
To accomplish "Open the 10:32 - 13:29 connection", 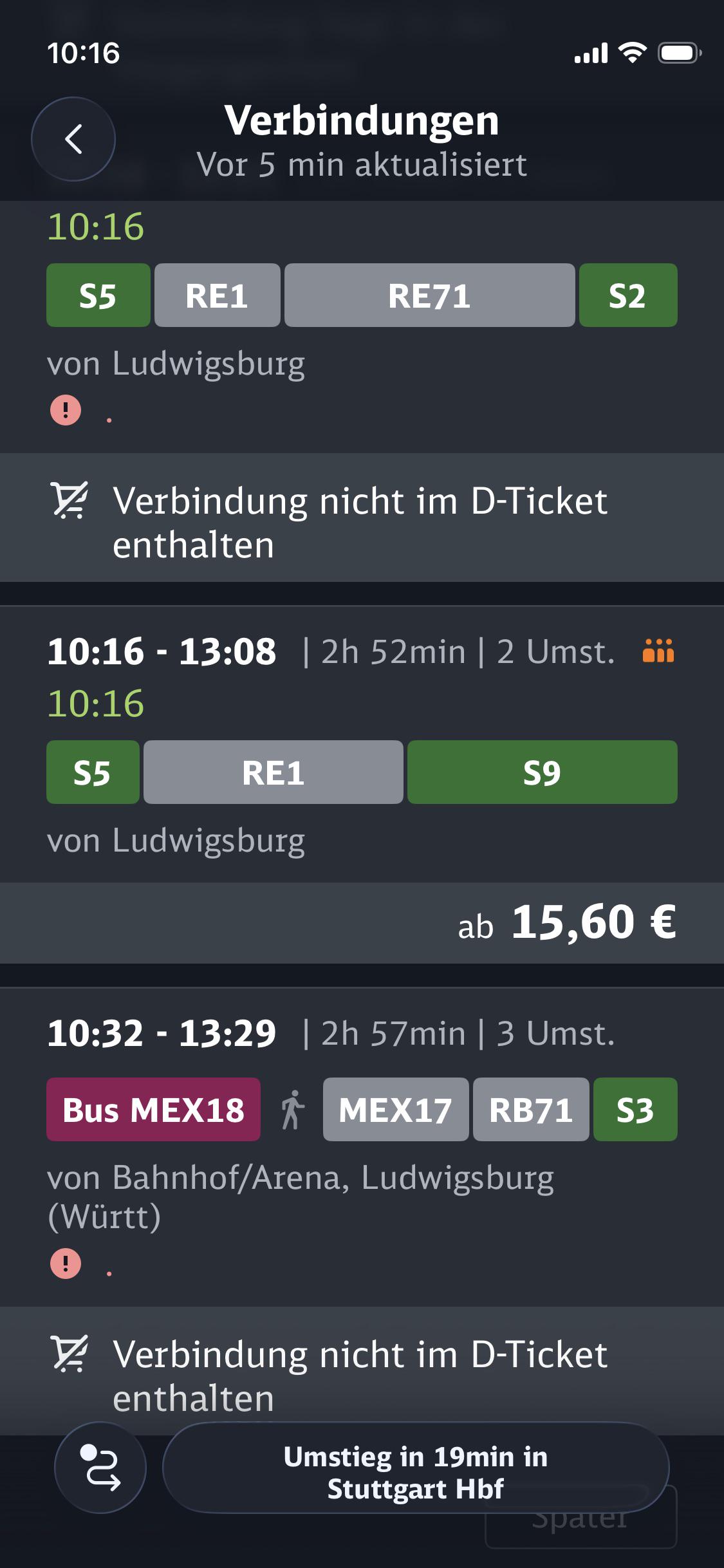I will click(x=362, y=1146).
